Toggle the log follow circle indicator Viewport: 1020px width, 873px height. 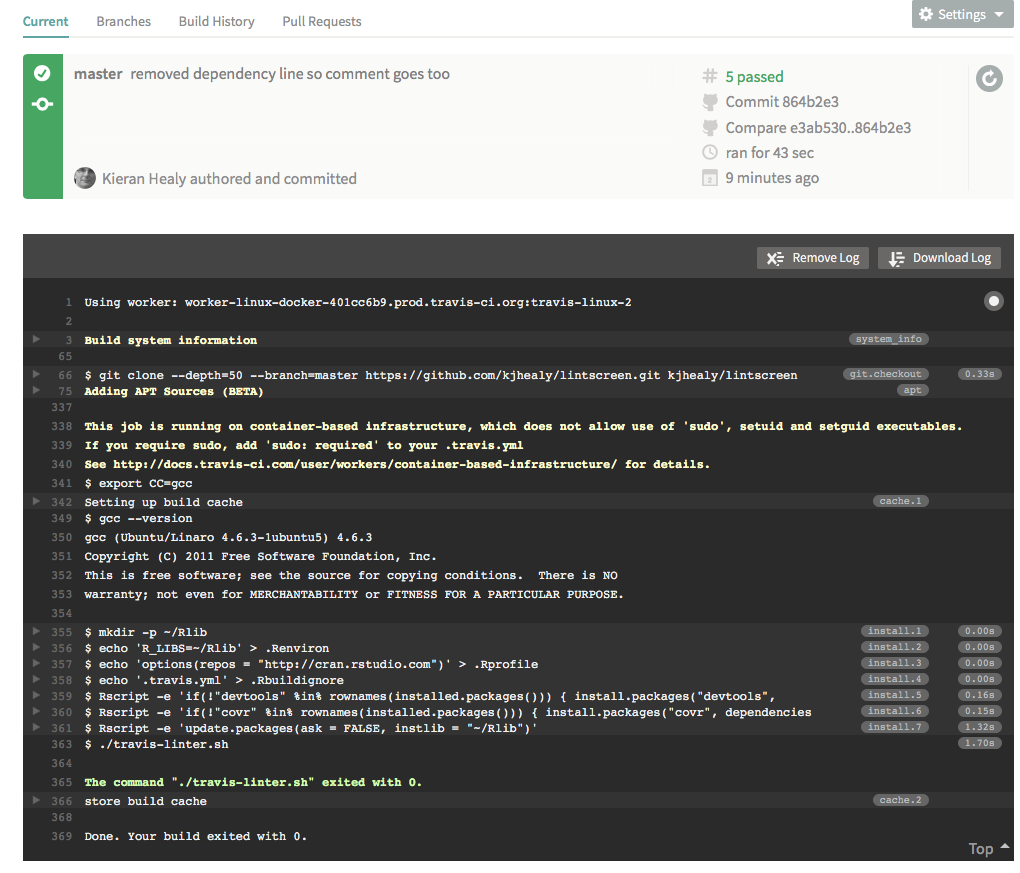point(993,301)
